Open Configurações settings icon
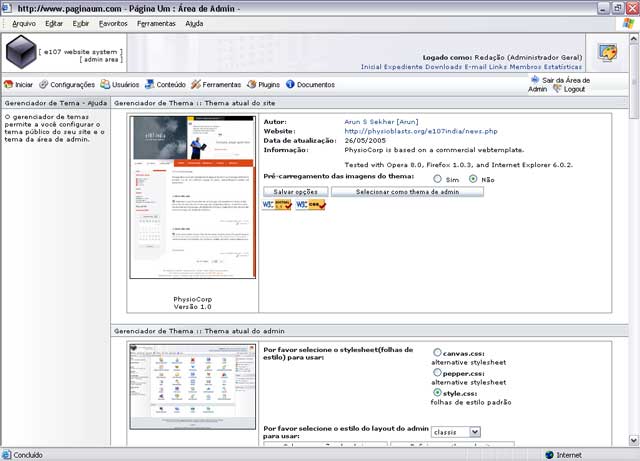 point(43,84)
